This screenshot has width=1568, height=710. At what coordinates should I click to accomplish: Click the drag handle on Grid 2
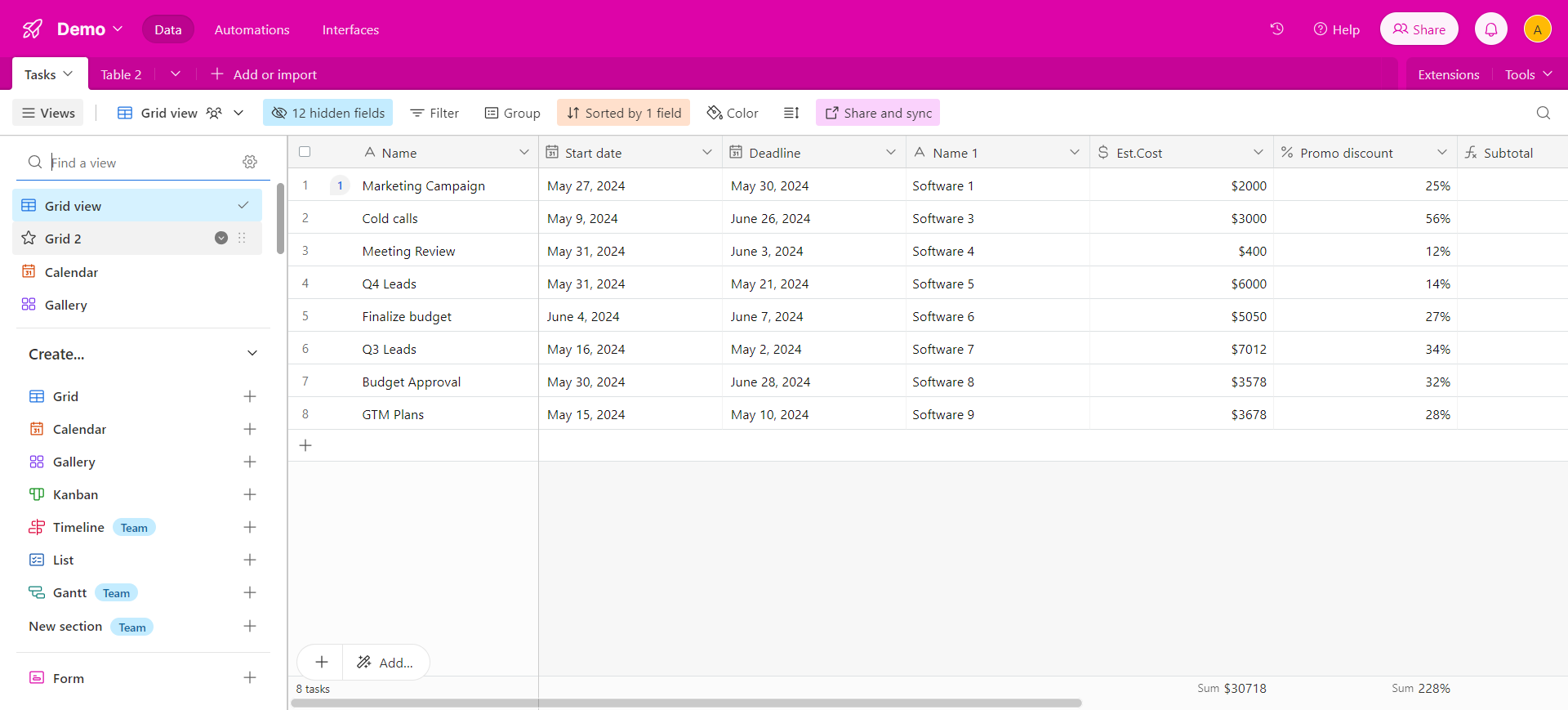242,238
